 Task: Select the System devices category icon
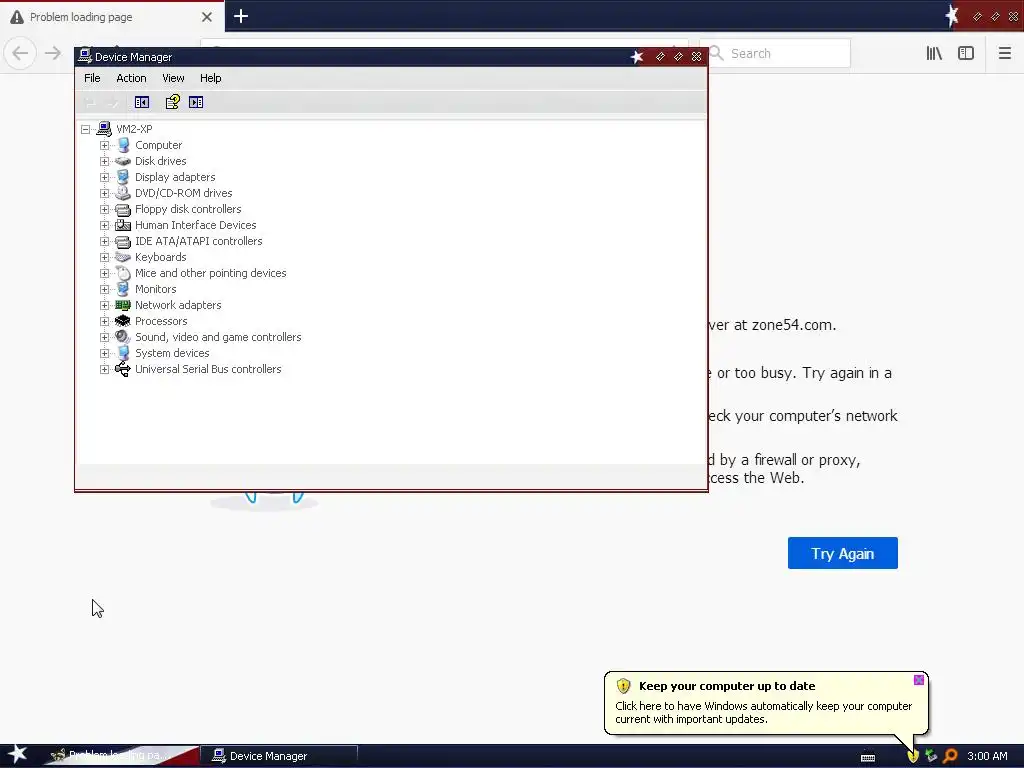123,353
